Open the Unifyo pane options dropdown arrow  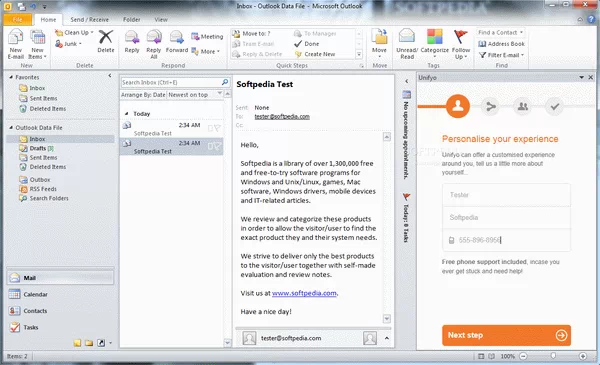(582, 77)
